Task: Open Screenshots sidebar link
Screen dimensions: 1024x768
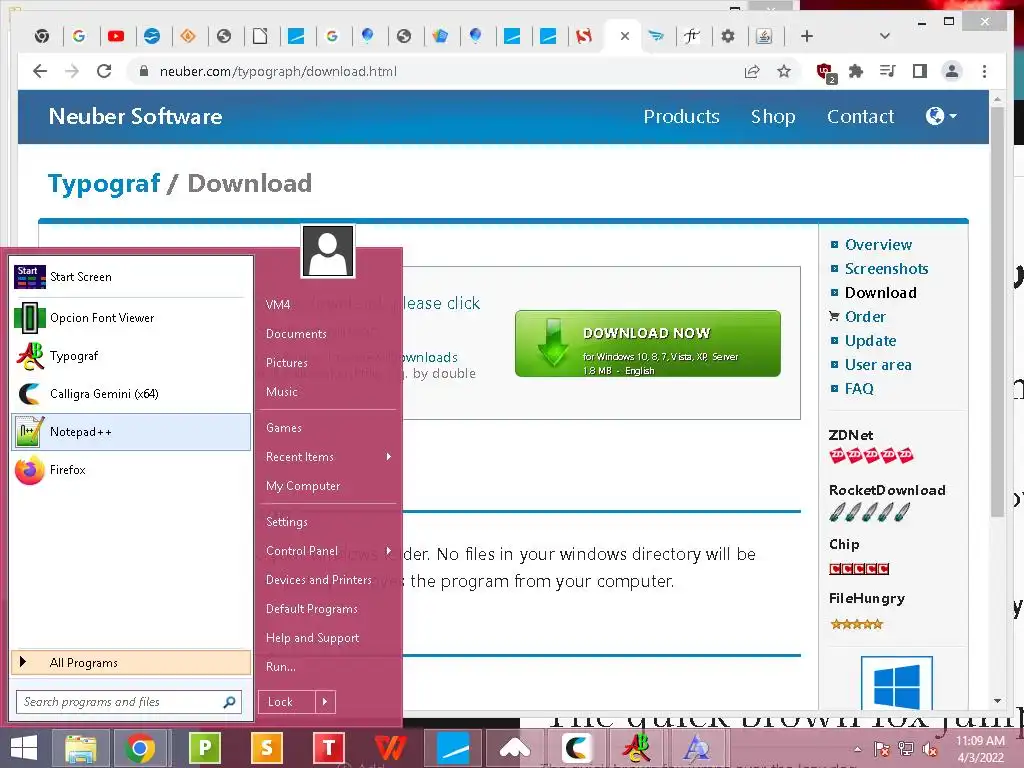Action: [886, 268]
